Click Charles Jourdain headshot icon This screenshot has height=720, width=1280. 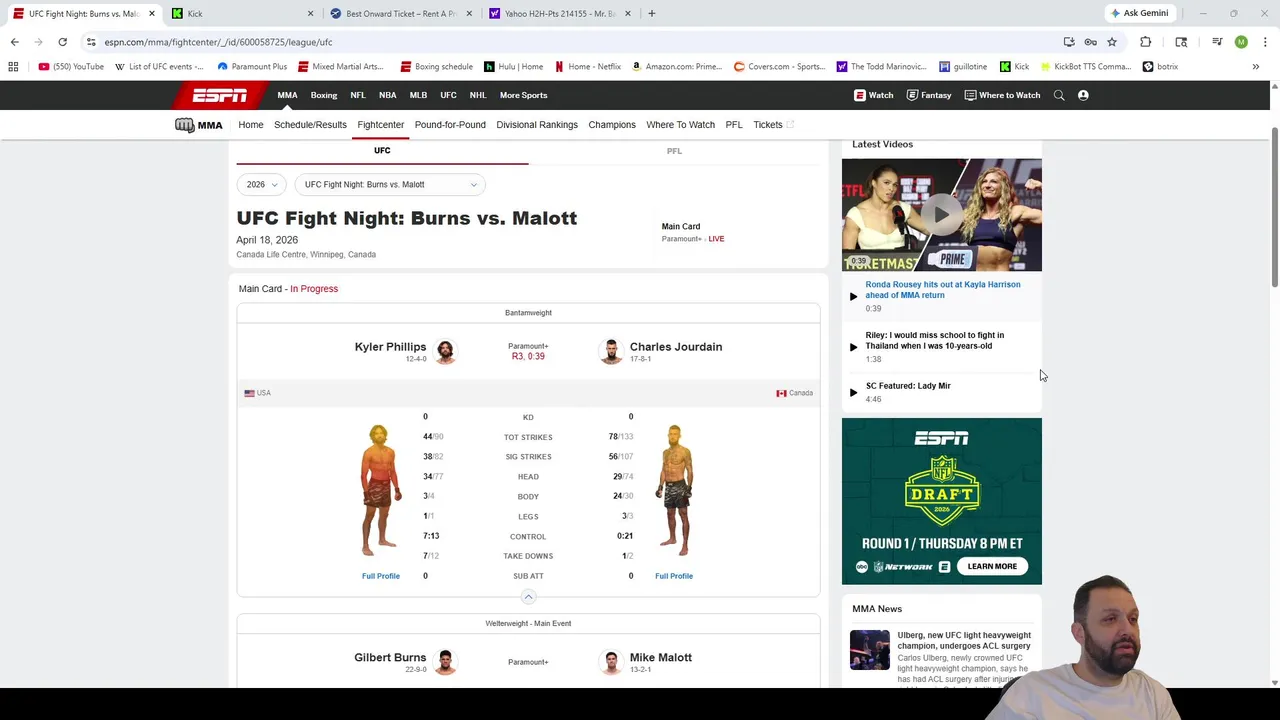pos(611,351)
